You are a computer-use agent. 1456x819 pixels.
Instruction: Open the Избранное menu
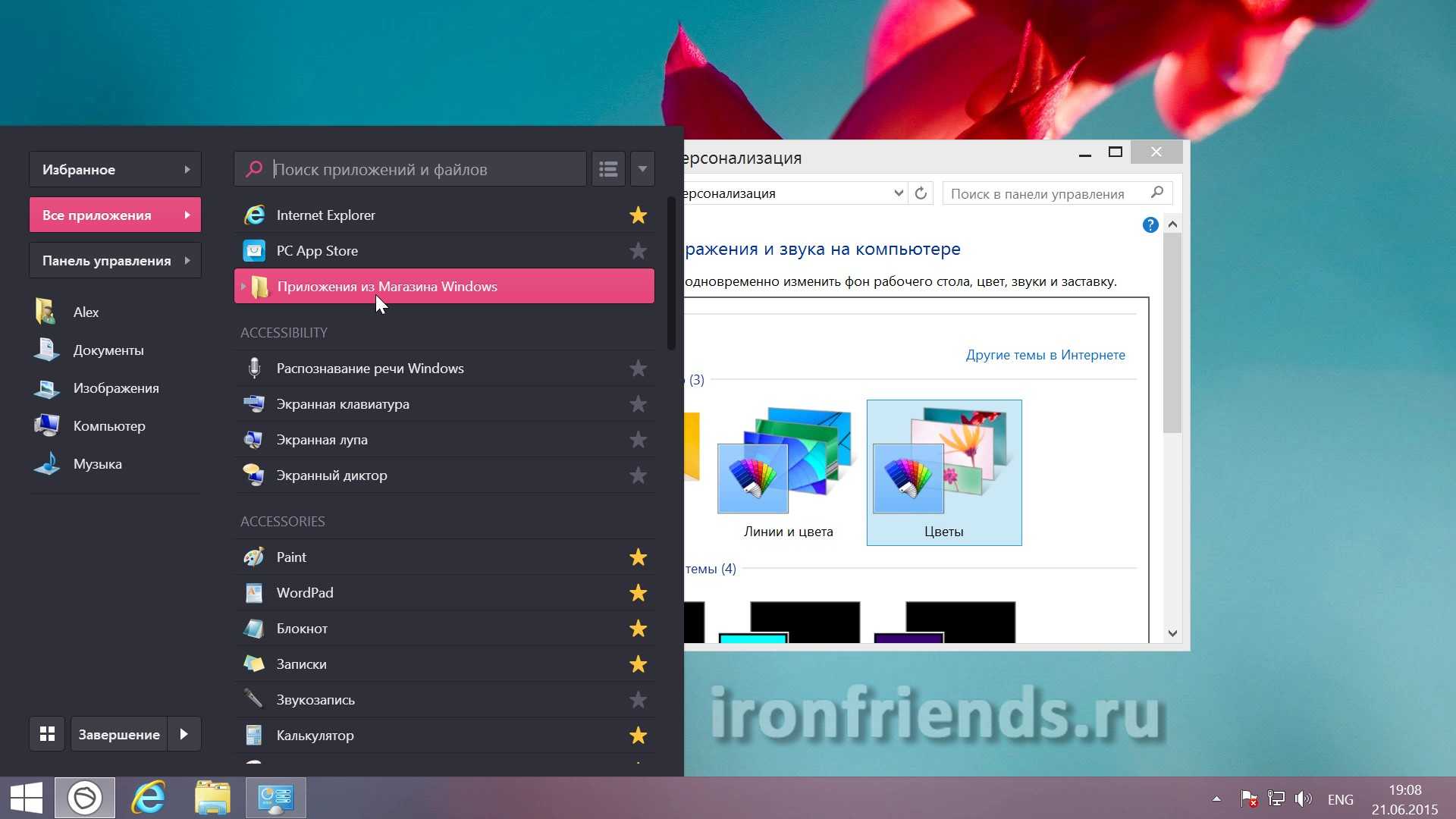coord(115,170)
